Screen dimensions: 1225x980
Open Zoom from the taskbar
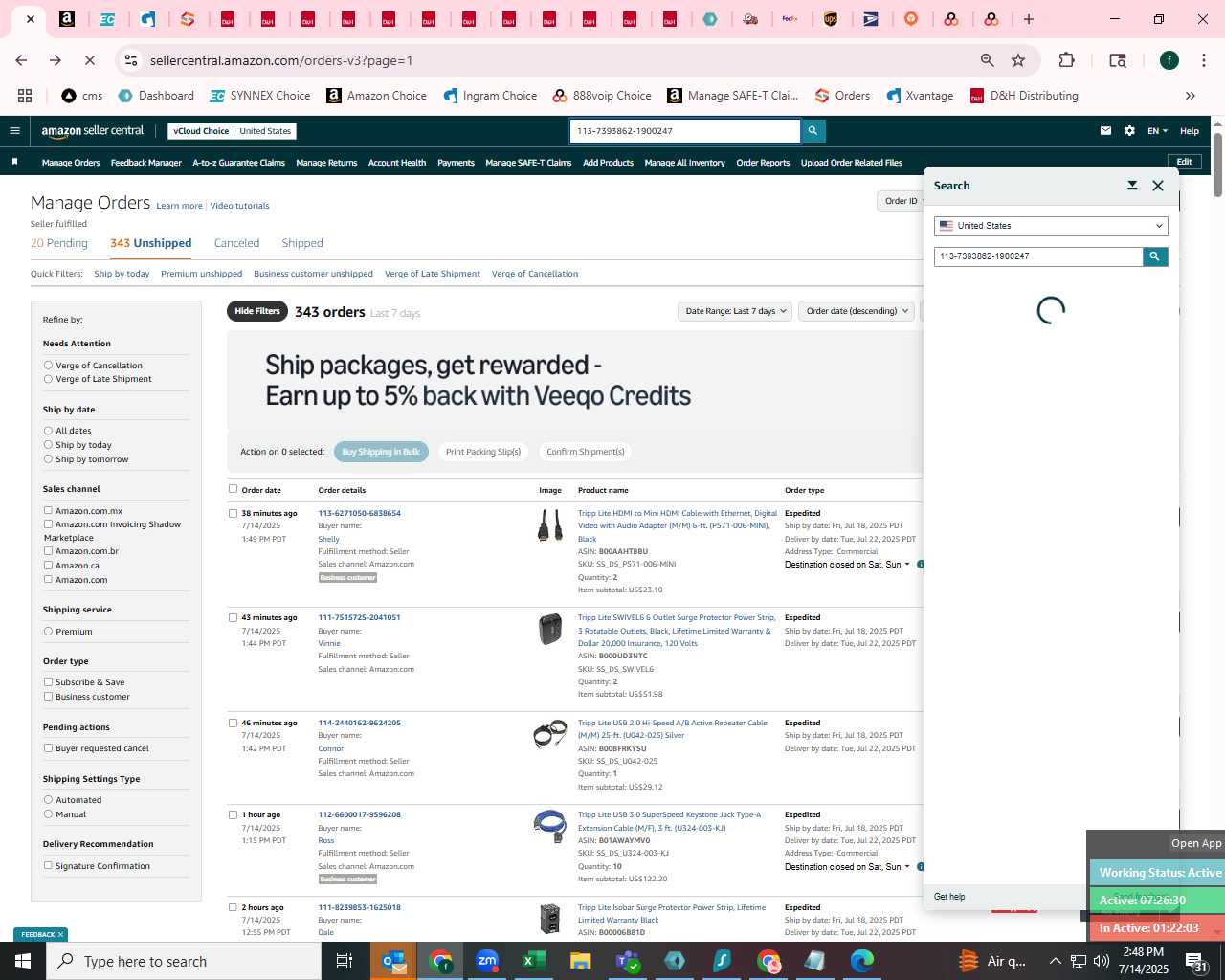point(487,961)
